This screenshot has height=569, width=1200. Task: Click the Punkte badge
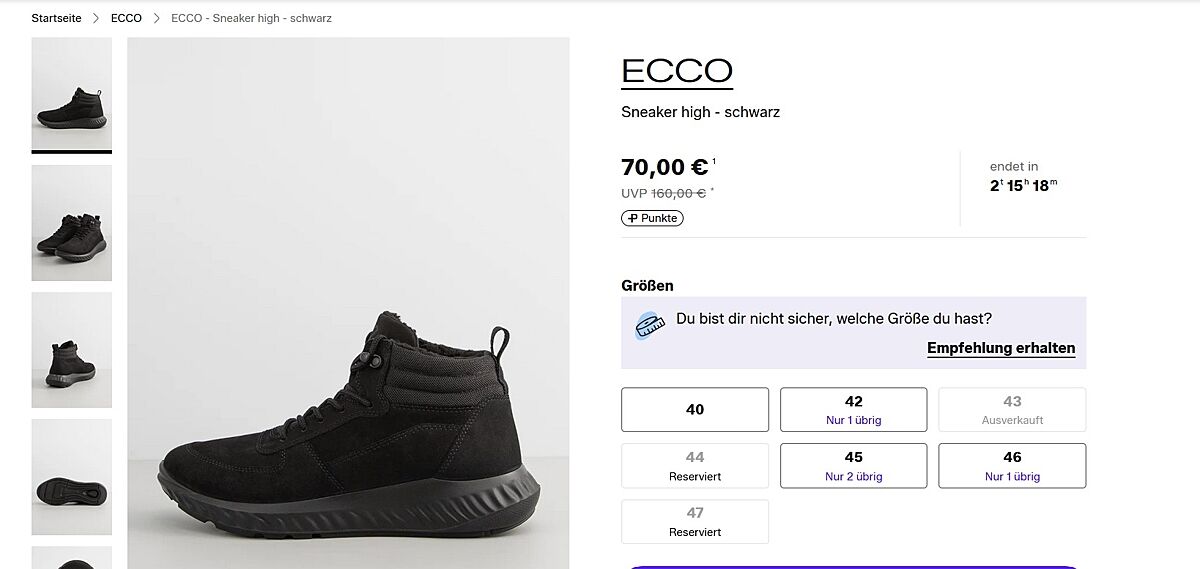(x=652, y=218)
